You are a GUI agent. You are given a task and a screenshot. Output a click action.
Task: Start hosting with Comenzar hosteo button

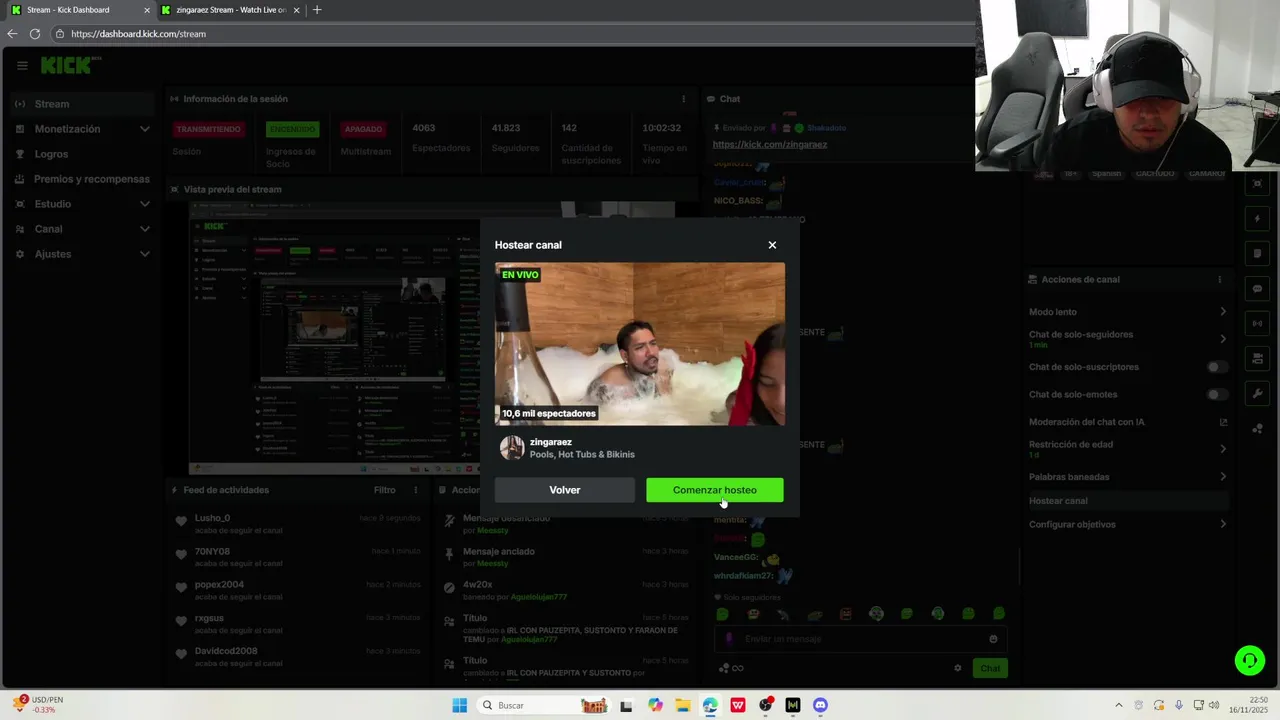pyautogui.click(x=714, y=490)
